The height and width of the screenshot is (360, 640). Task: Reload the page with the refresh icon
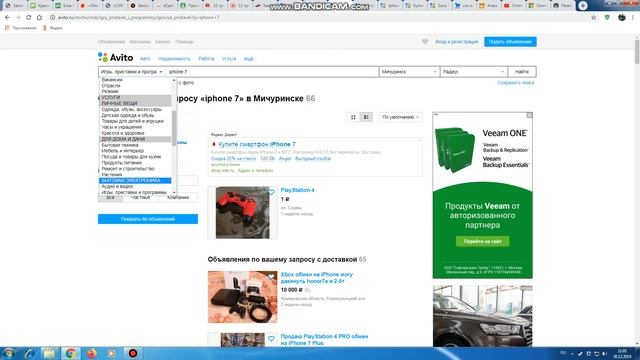[29, 18]
